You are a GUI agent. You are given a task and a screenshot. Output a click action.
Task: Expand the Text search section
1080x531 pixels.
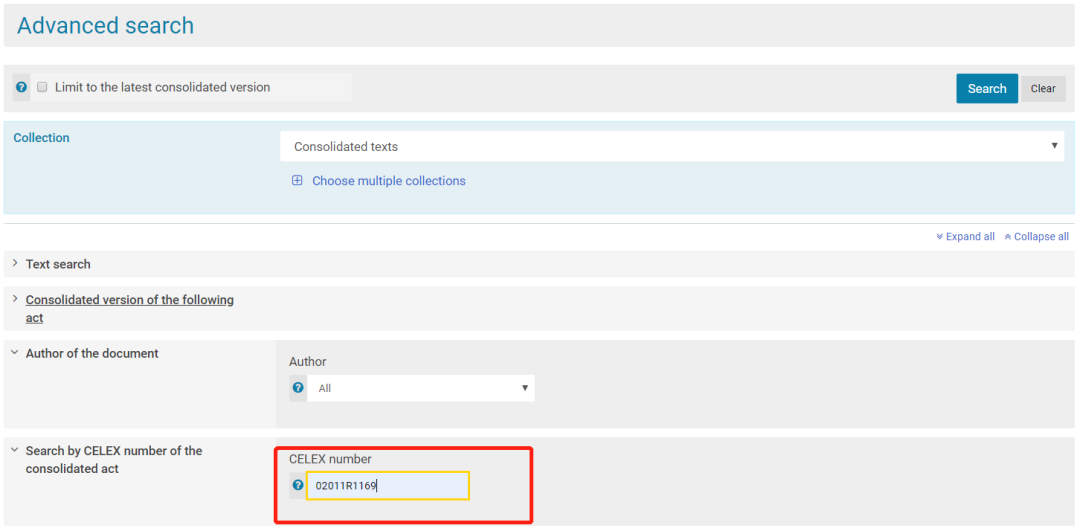click(58, 264)
